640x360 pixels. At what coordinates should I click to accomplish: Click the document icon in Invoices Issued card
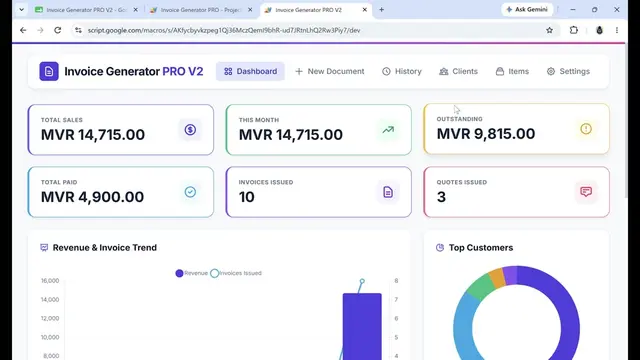point(388,192)
